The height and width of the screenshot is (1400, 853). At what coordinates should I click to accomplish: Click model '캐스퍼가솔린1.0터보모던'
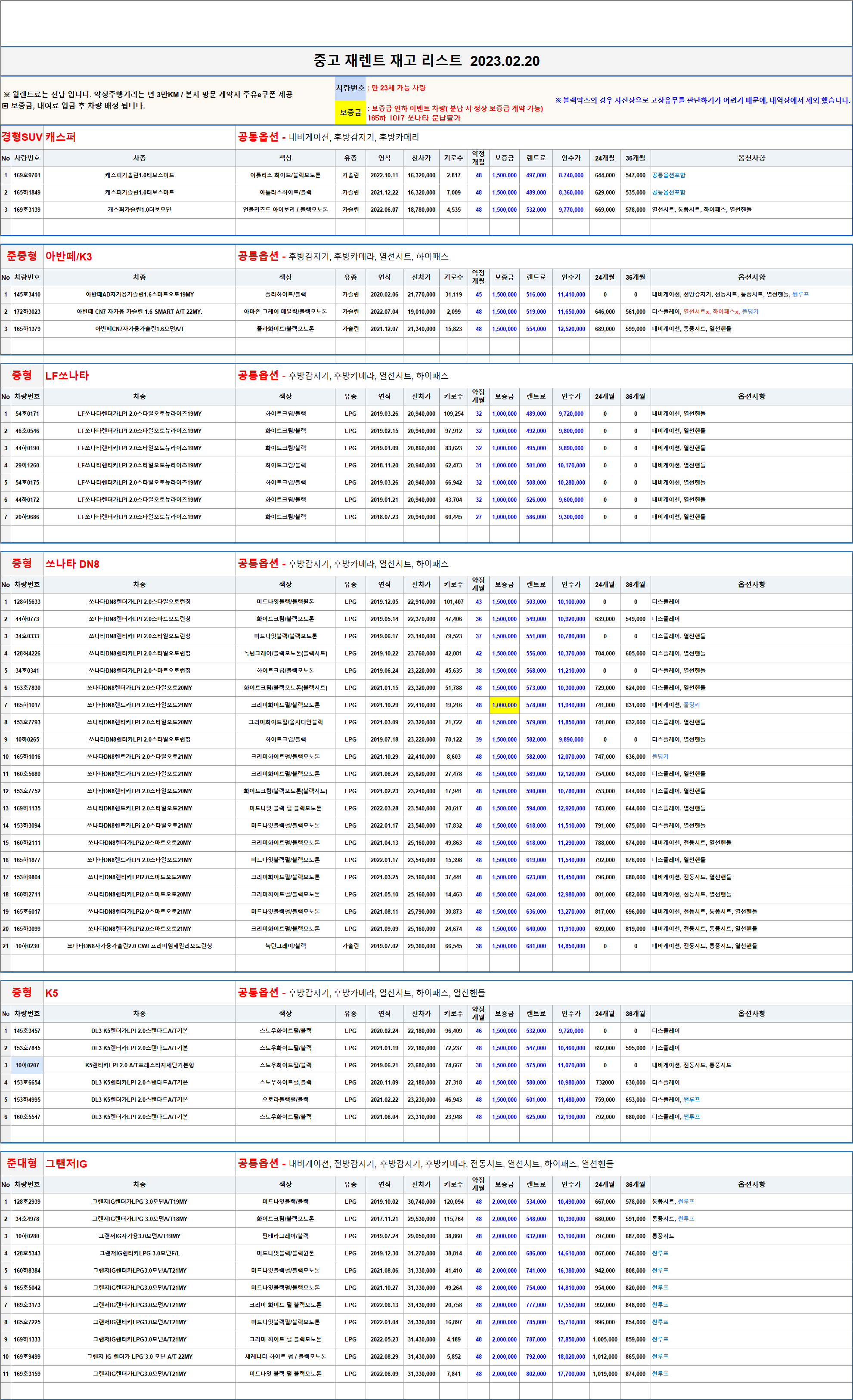139,210
